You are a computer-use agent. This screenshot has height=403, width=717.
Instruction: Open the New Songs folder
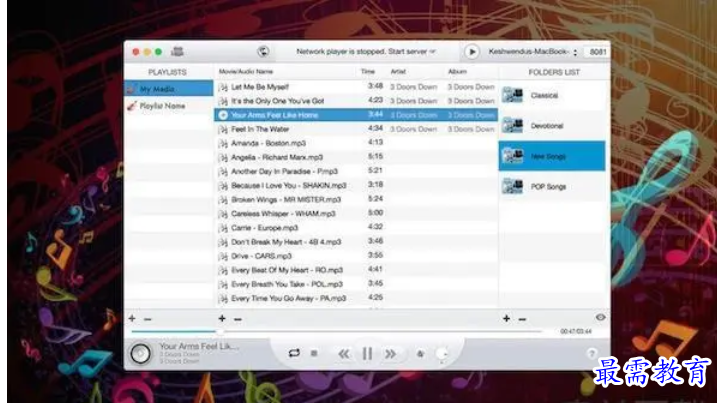pos(552,156)
